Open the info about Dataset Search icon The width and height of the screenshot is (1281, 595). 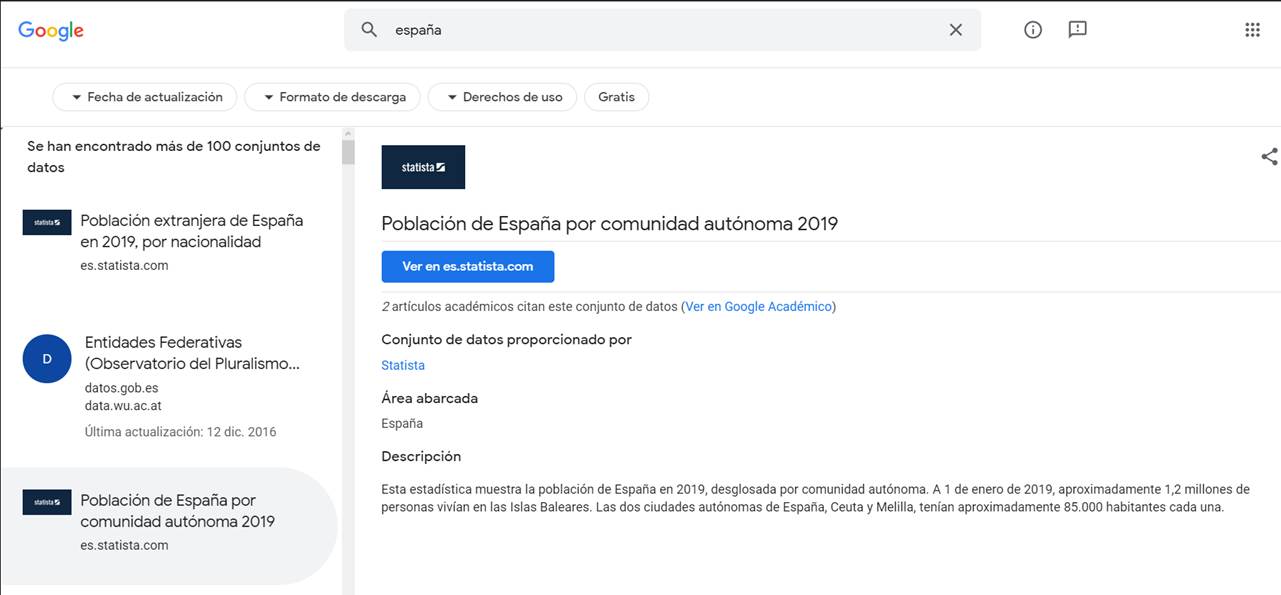(1033, 30)
